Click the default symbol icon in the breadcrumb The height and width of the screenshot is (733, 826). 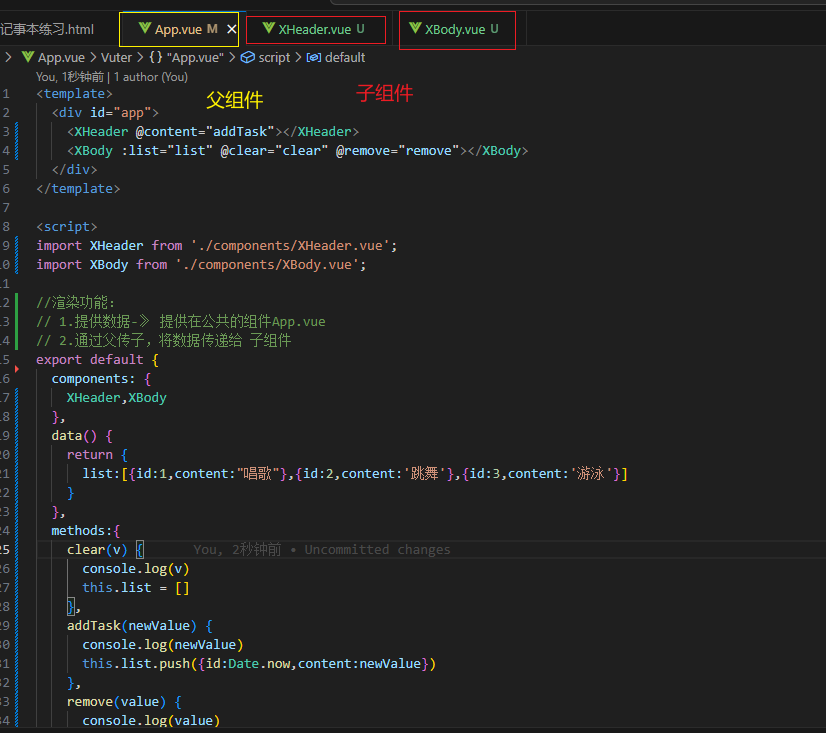click(314, 57)
